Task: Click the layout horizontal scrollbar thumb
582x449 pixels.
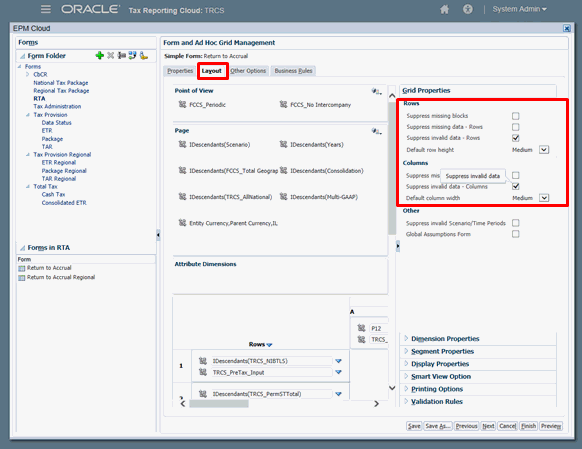Action: tap(219, 403)
